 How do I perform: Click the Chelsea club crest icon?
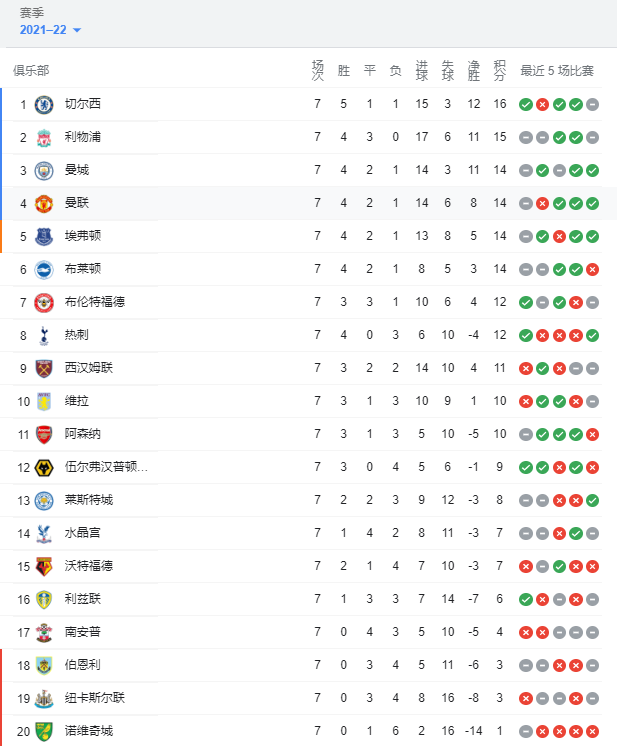point(44,105)
